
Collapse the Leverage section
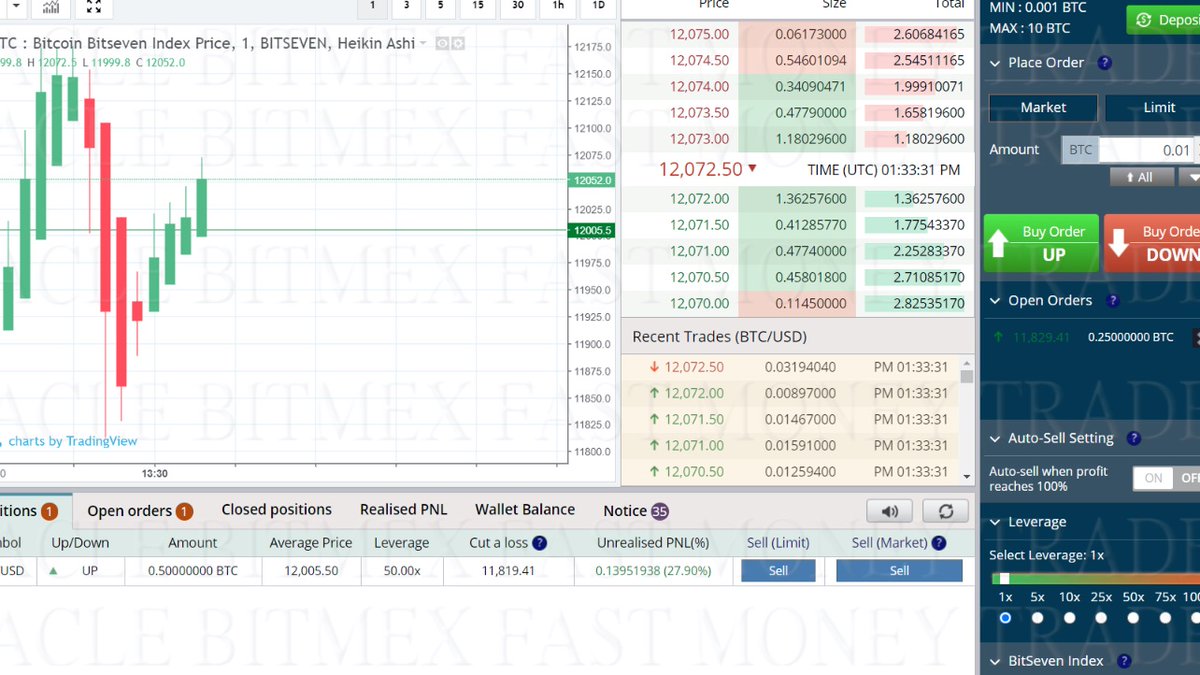[995, 522]
